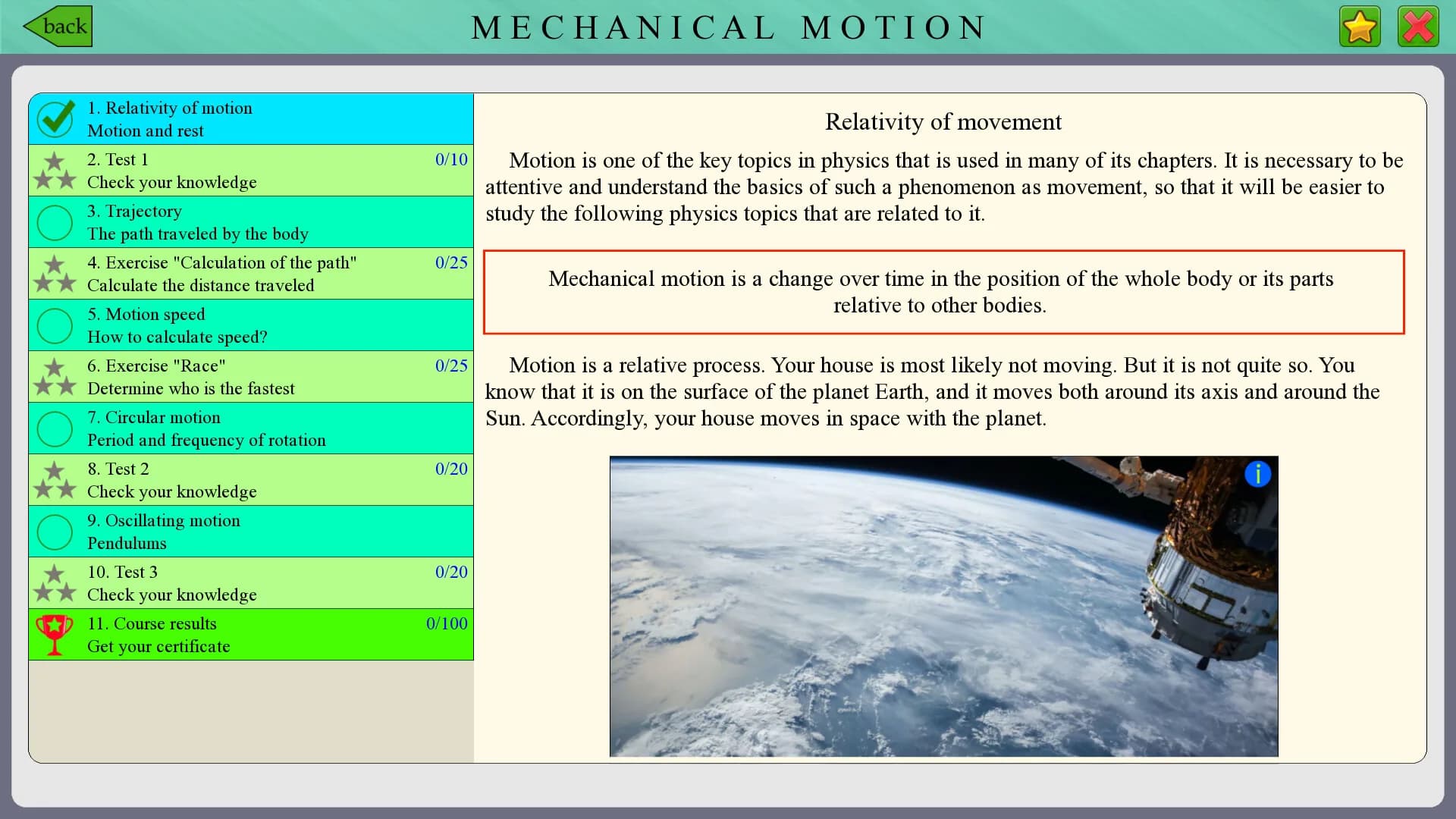Viewport: 1456px width, 819px height.
Task: Click the empty circle beside Oscillating motion
Action: tap(55, 532)
